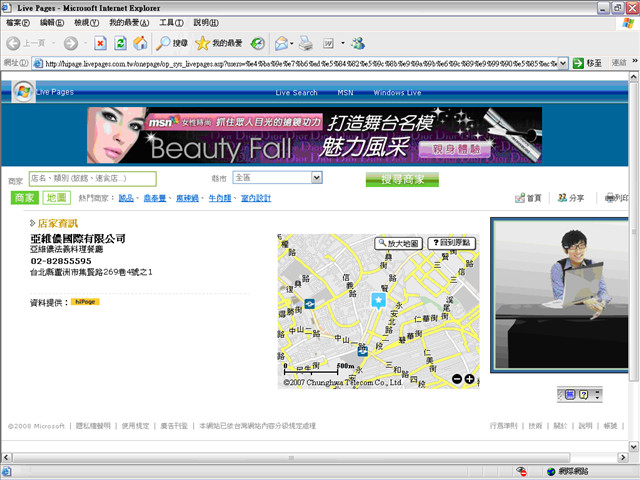Image resolution: width=640 pixels, height=480 pixels.
Task: Open the Mail envelope toolbar icon
Action: (x=281, y=43)
